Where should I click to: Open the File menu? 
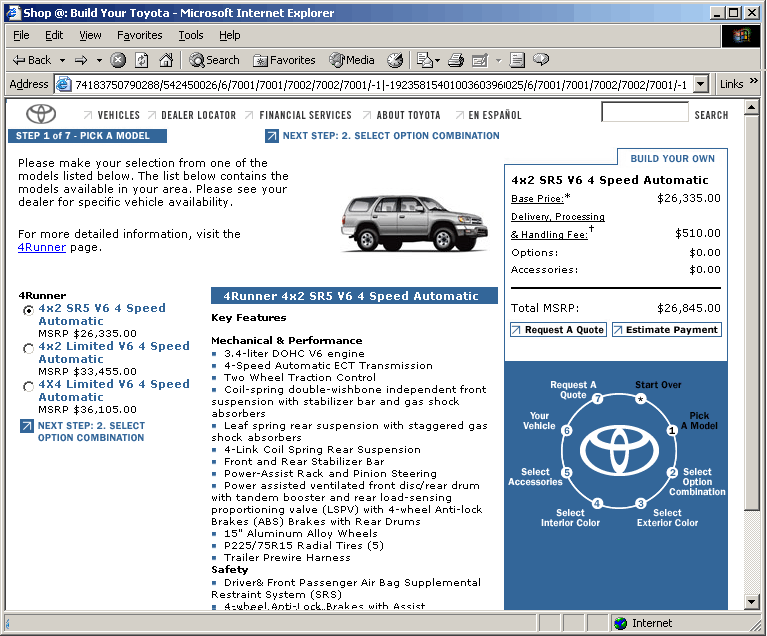point(21,35)
